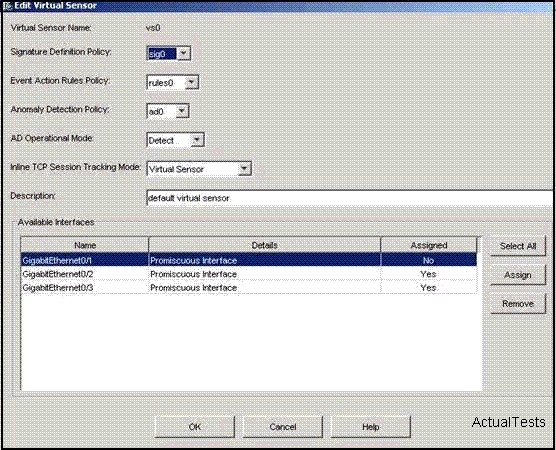Click the Remove button
The width and height of the screenshot is (556, 450).
[518, 304]
